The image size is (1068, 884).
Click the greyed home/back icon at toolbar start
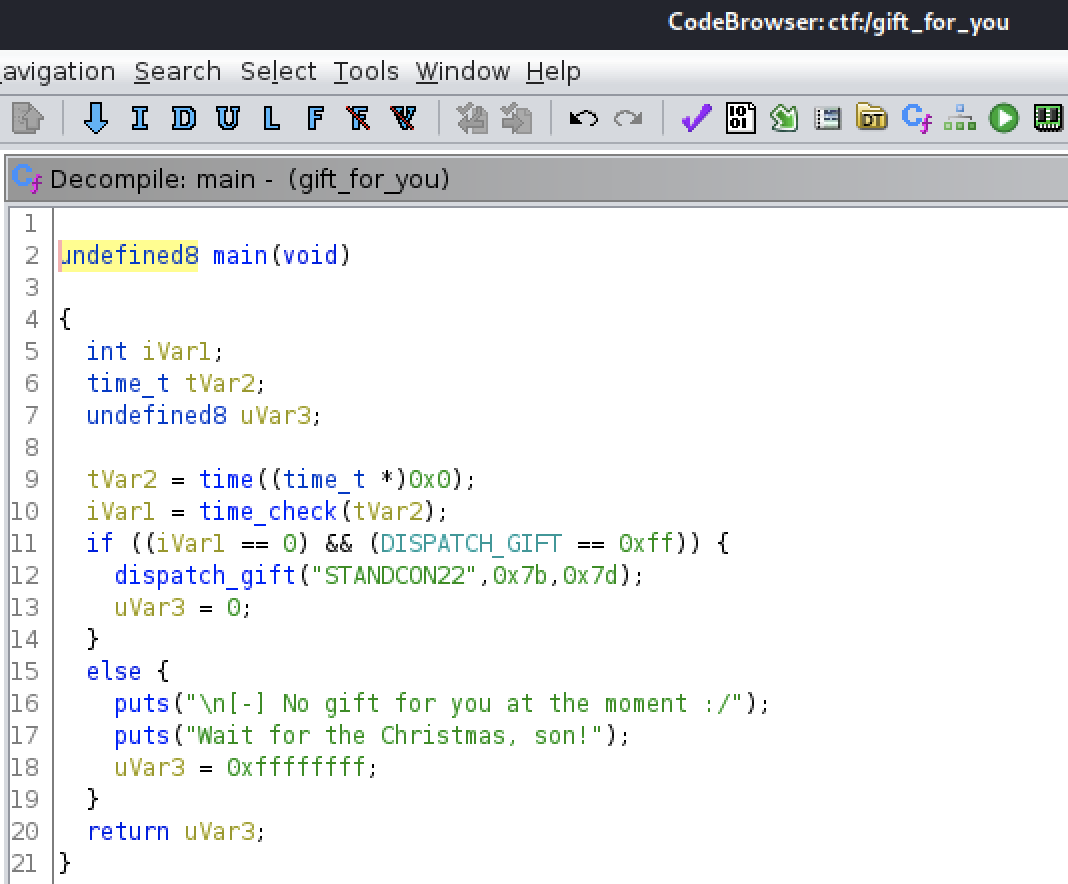point(28,118)
